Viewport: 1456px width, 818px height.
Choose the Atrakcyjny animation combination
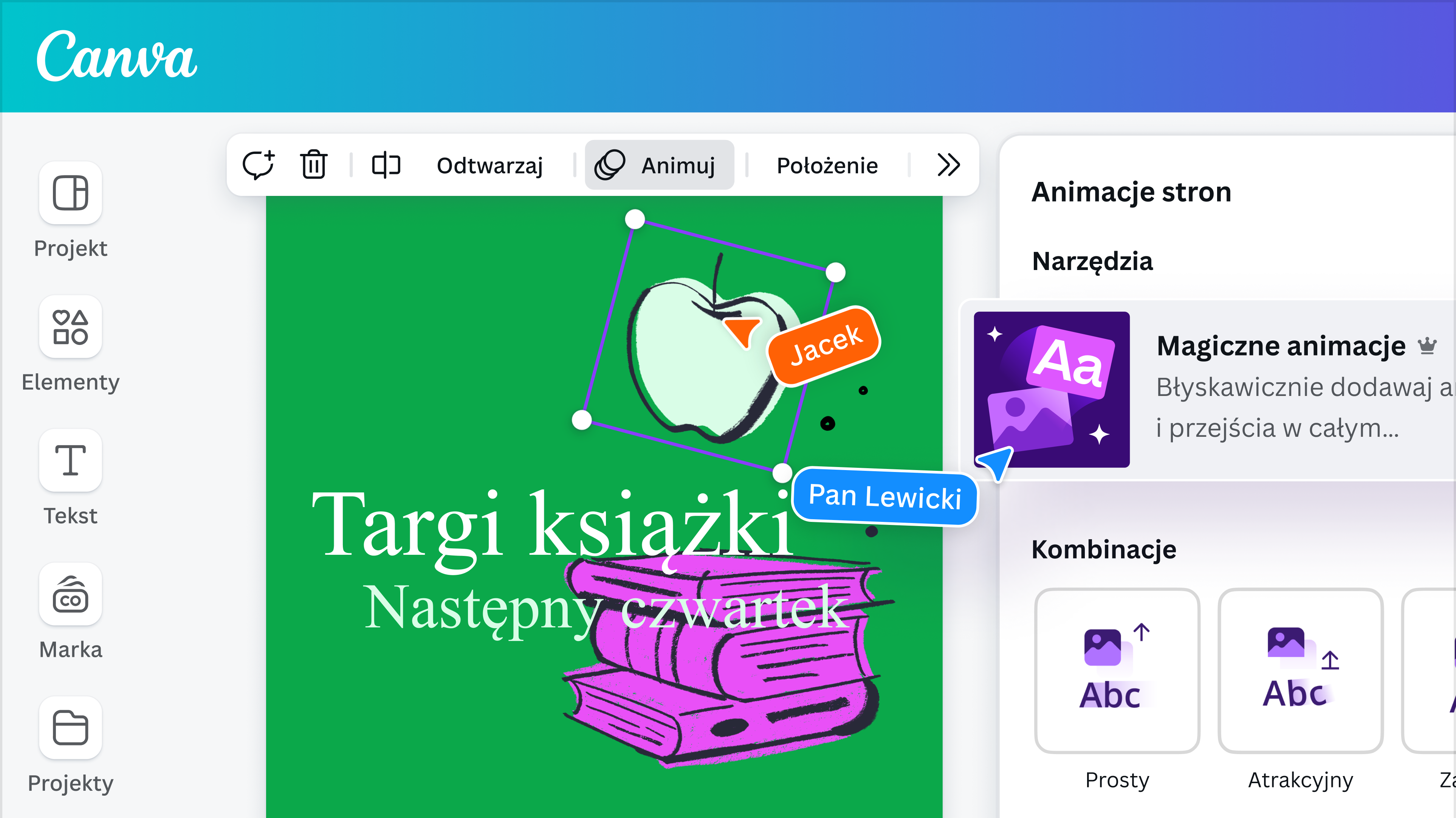pyautogui.click(x=1300, y=671)
